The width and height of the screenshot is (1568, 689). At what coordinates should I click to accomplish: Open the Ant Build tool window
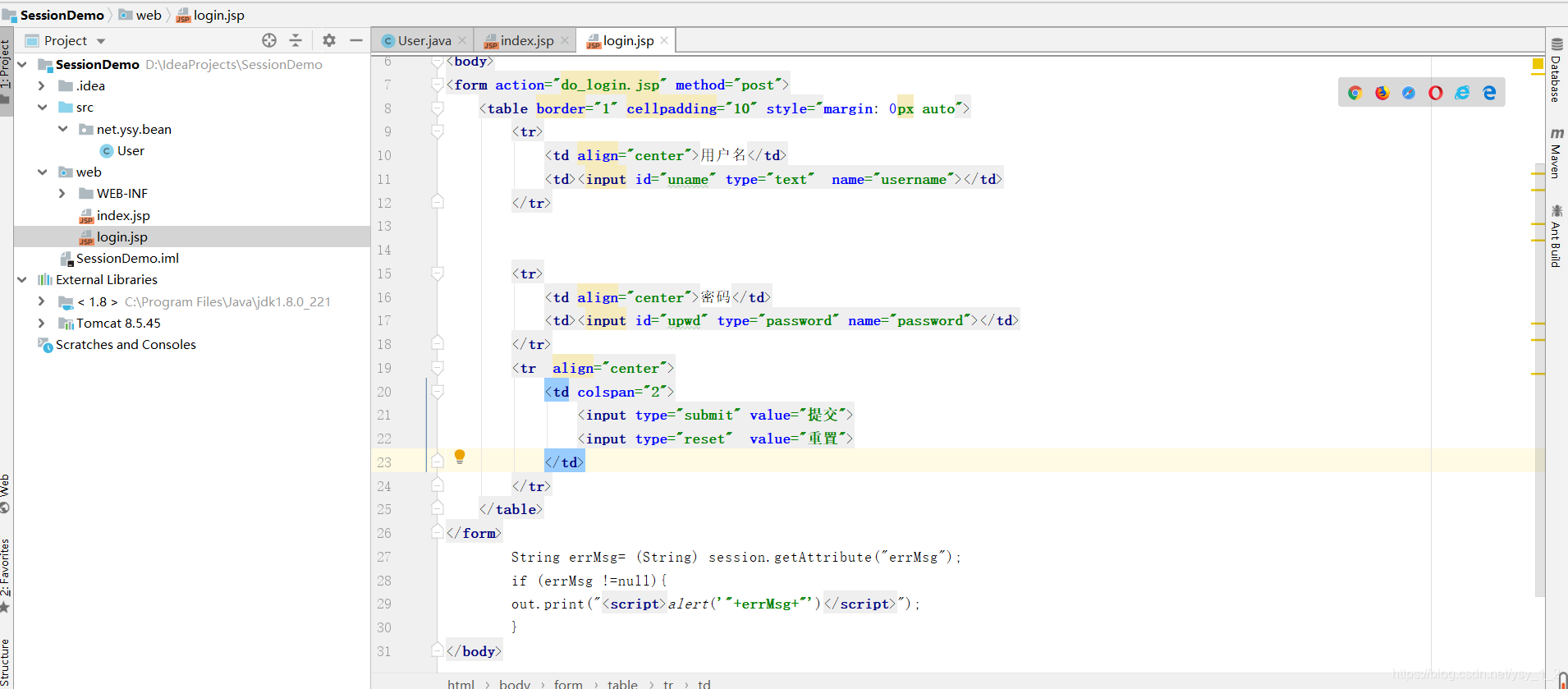pyautogui.click(x=1557, y=237)
